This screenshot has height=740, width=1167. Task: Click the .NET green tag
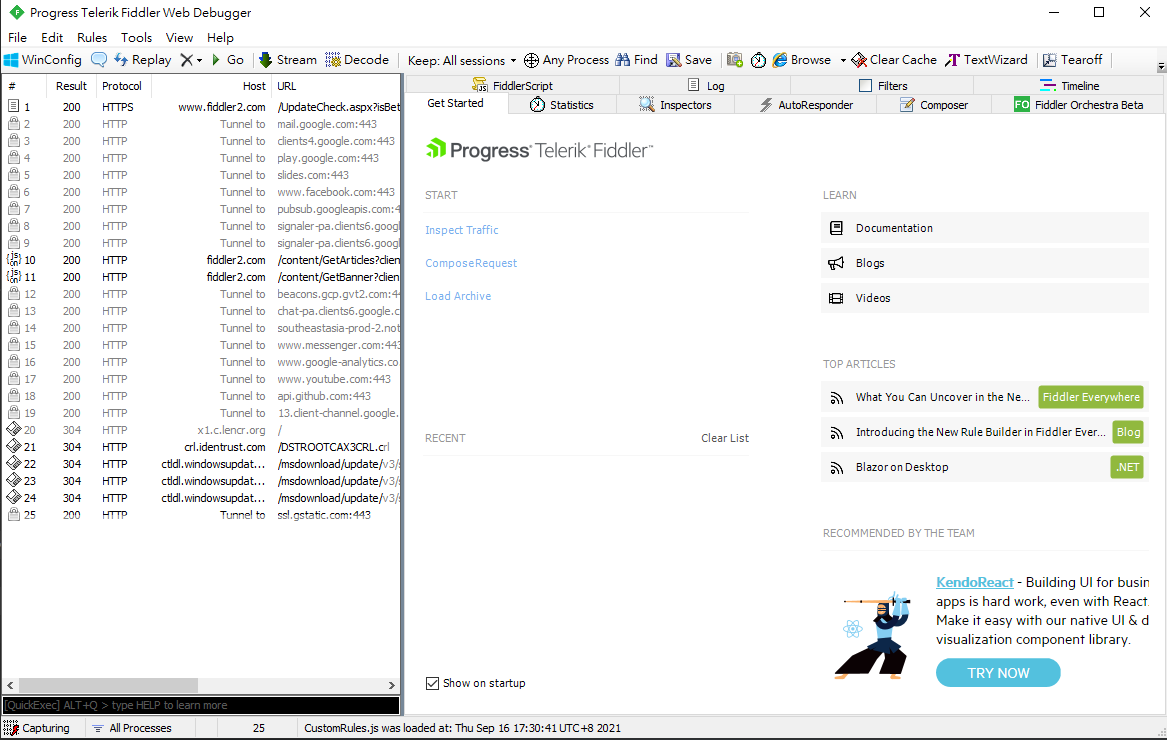1127,467
